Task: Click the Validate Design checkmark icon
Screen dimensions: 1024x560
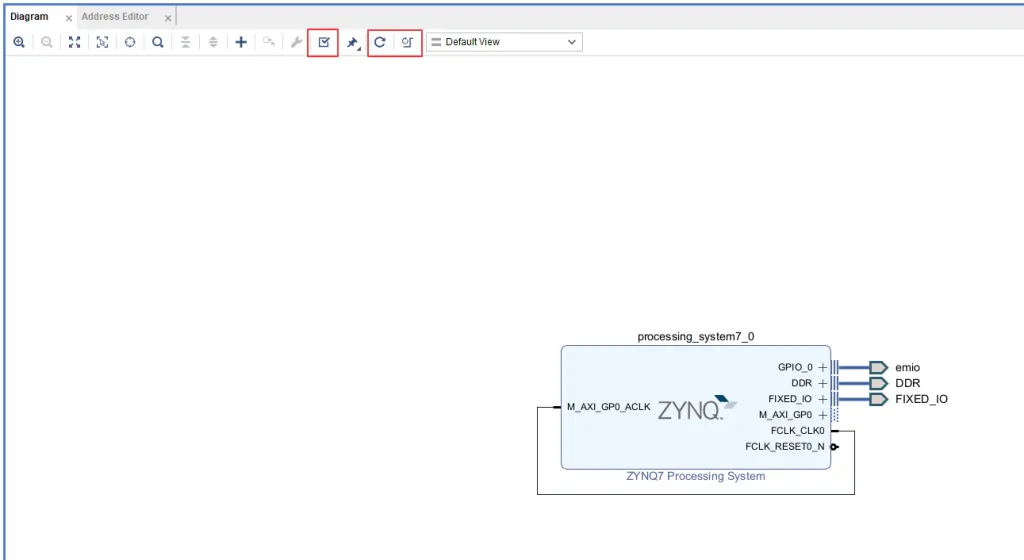Action: click(x=323, y=42)
